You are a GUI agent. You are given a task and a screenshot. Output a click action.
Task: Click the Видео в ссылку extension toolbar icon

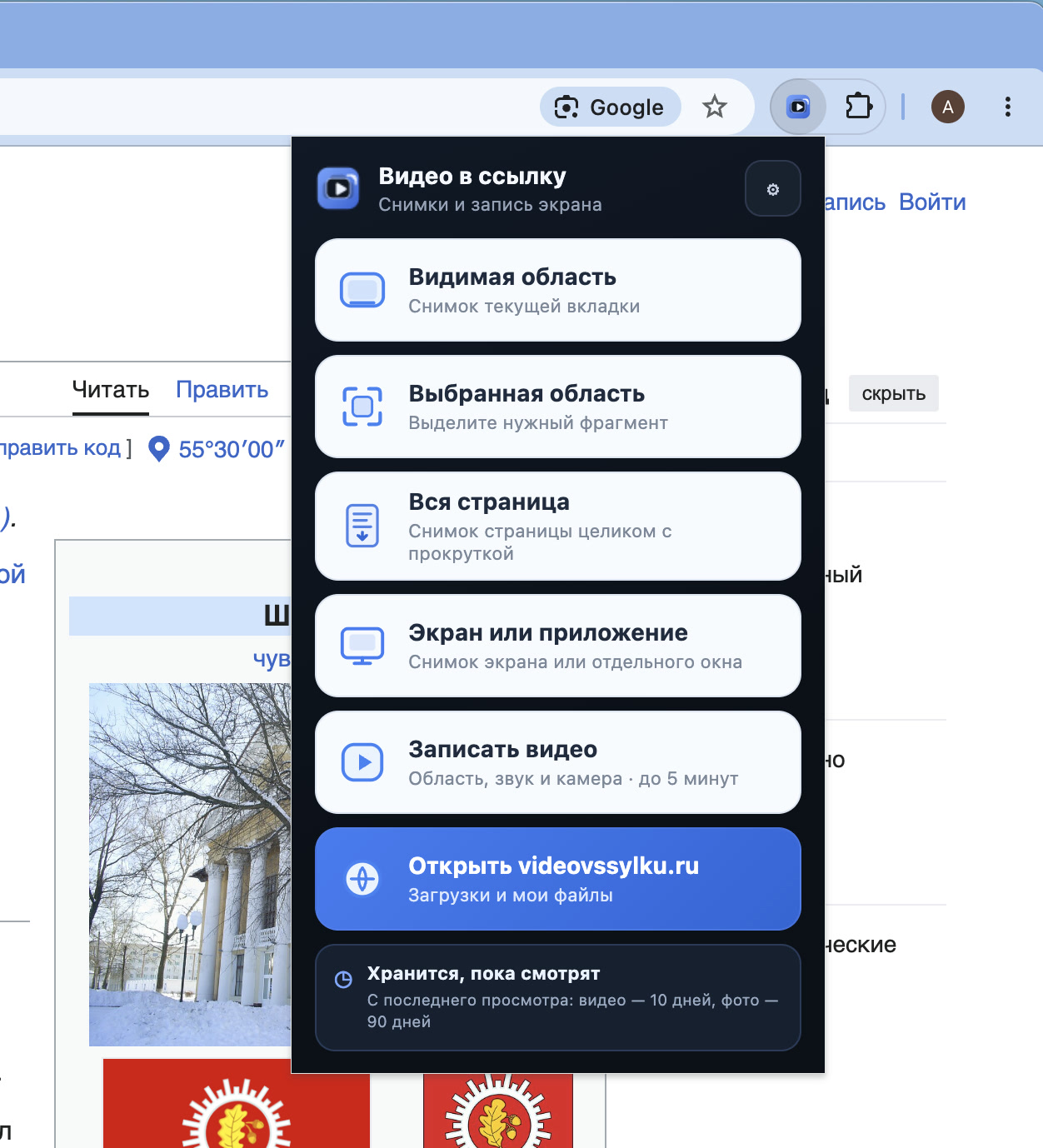(x=798, y=107)
